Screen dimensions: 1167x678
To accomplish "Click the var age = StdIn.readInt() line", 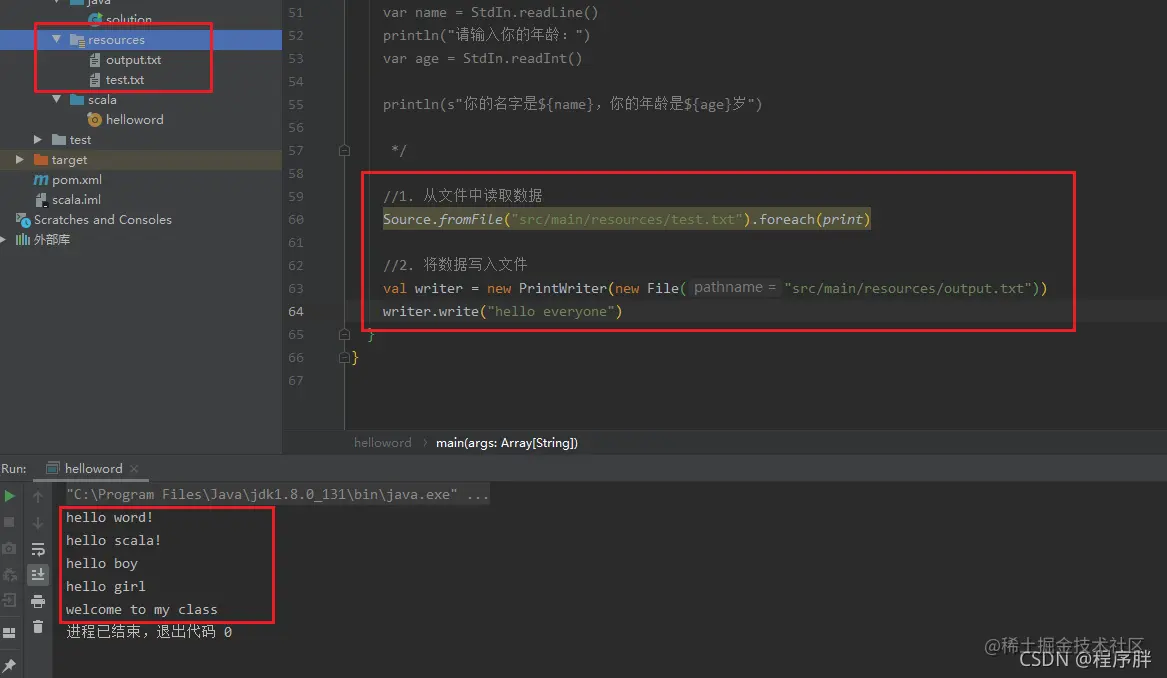I will pos(482,58).
